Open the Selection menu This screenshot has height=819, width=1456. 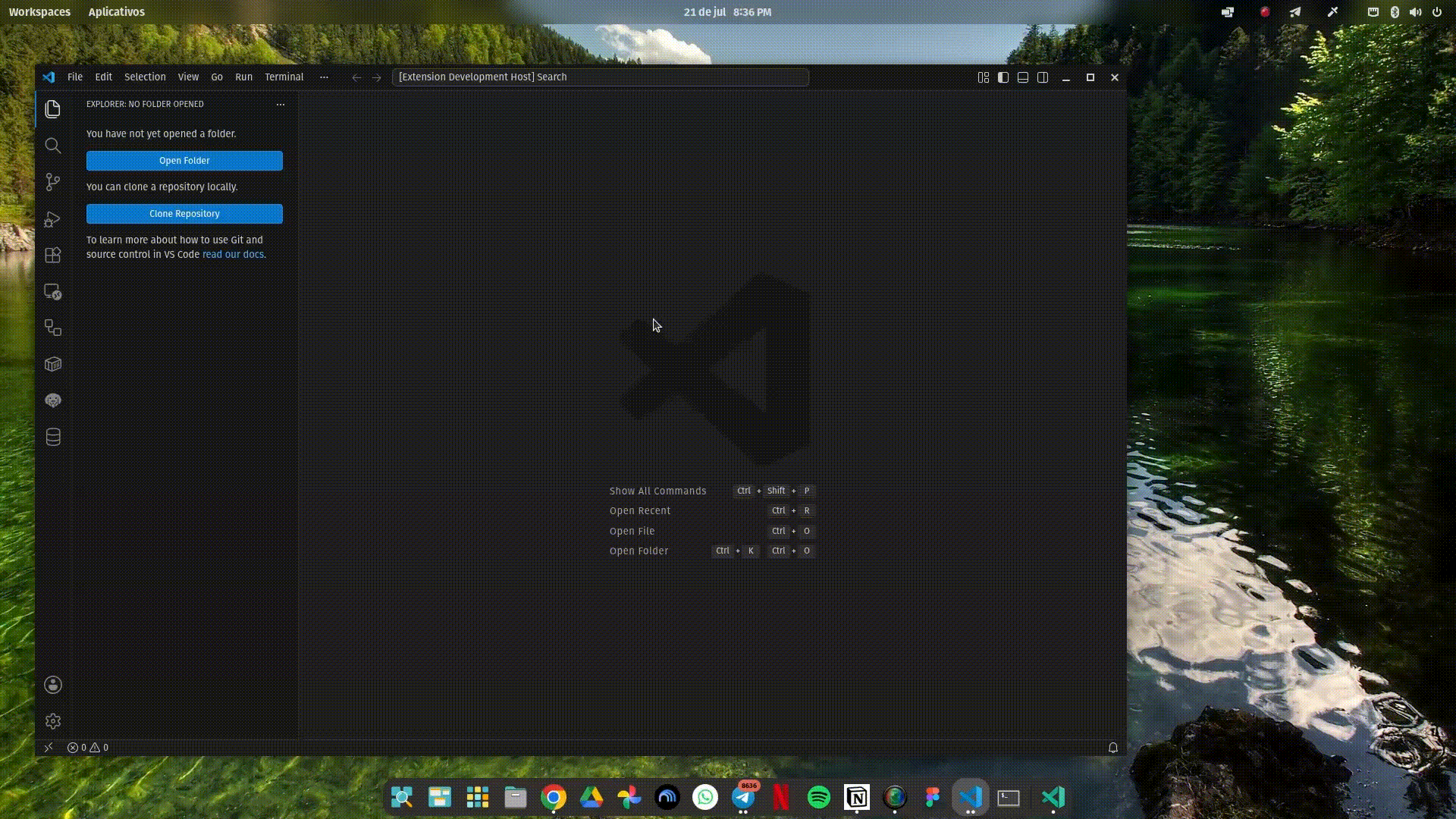point(145,77)
